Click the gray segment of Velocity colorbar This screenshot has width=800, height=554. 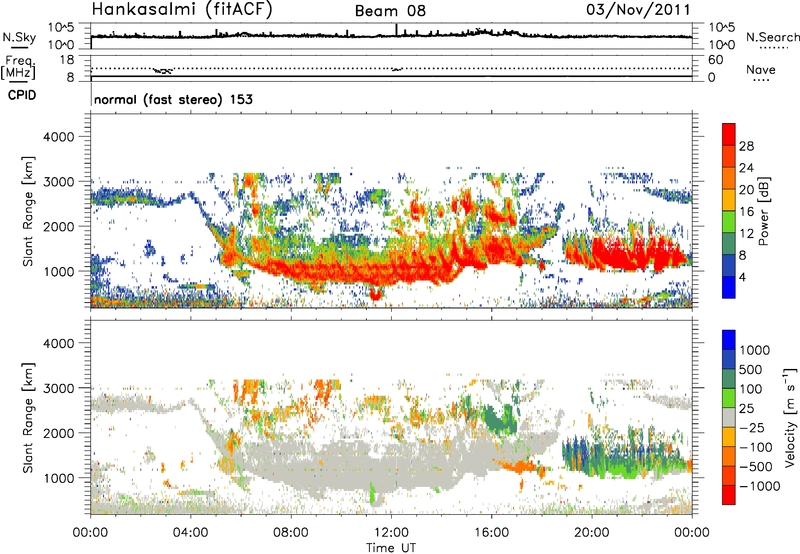point(729,417)
